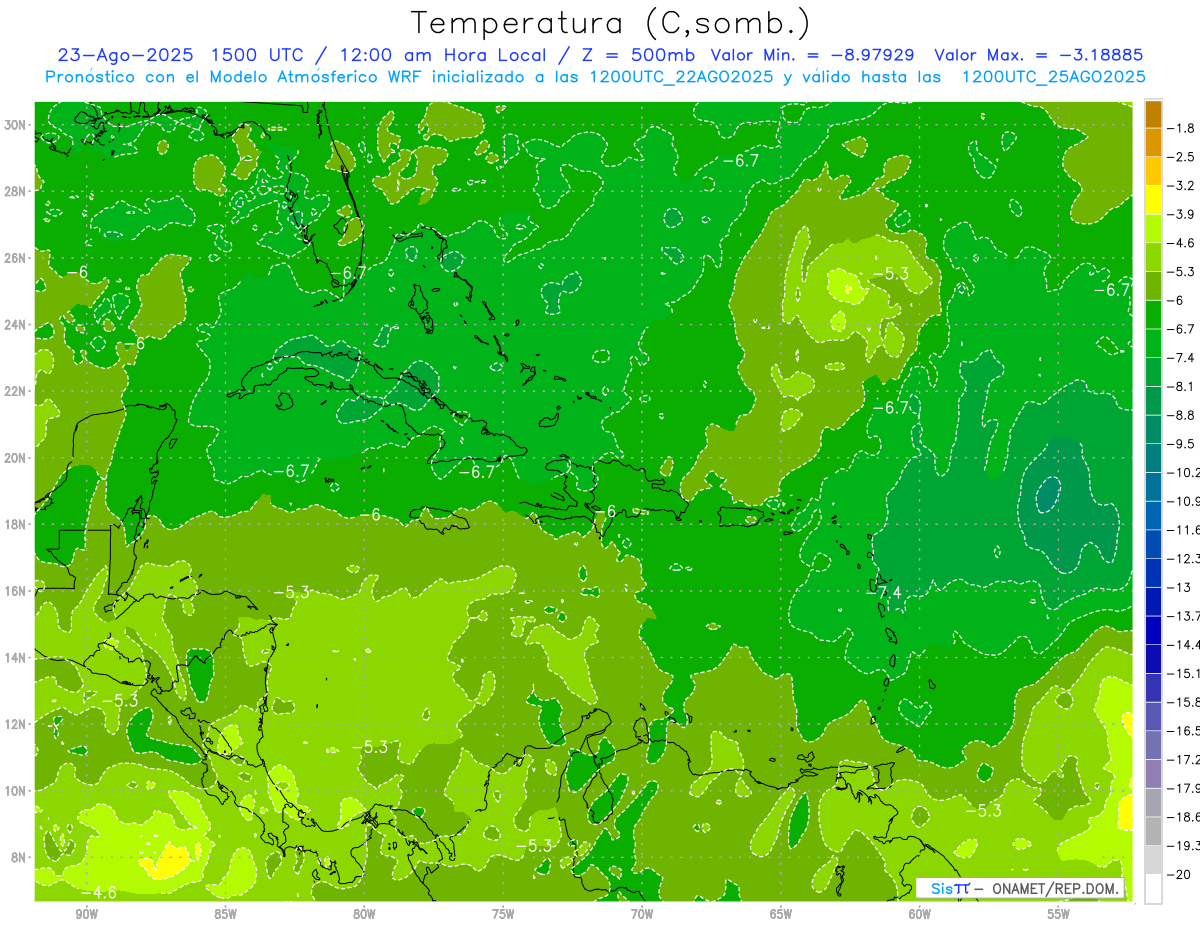Click the '1200UTC_25AGO2025' valid-until time
The height and width of the screenshot is (927, 1200).
[1053, 77]
